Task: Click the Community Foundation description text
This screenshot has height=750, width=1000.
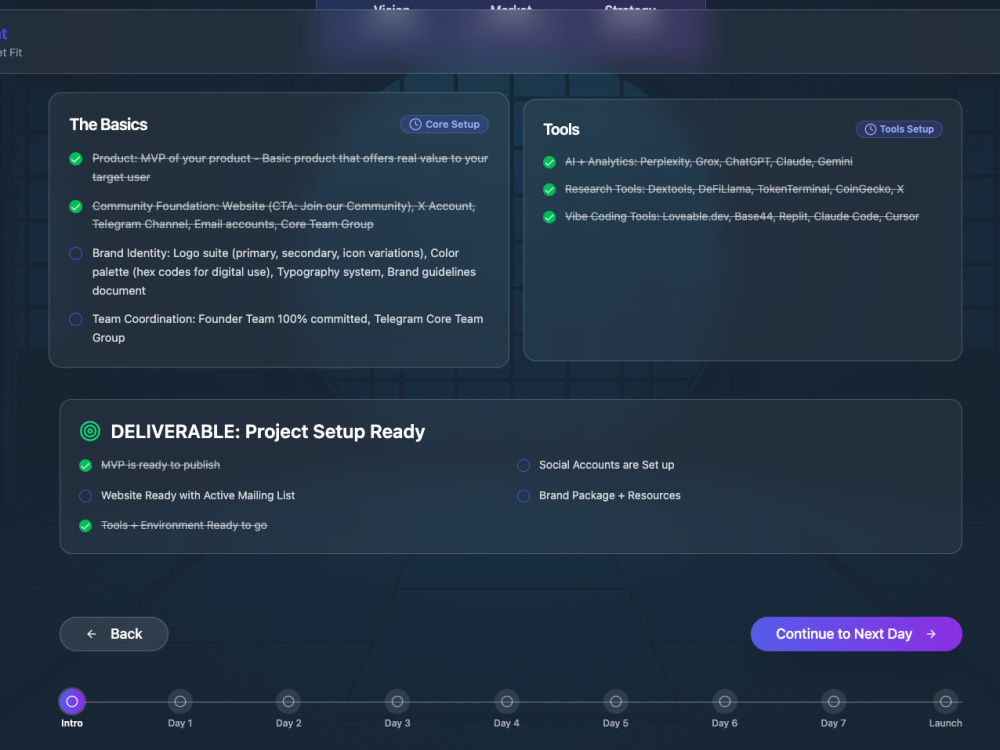Action: click(x=284, y=216)
